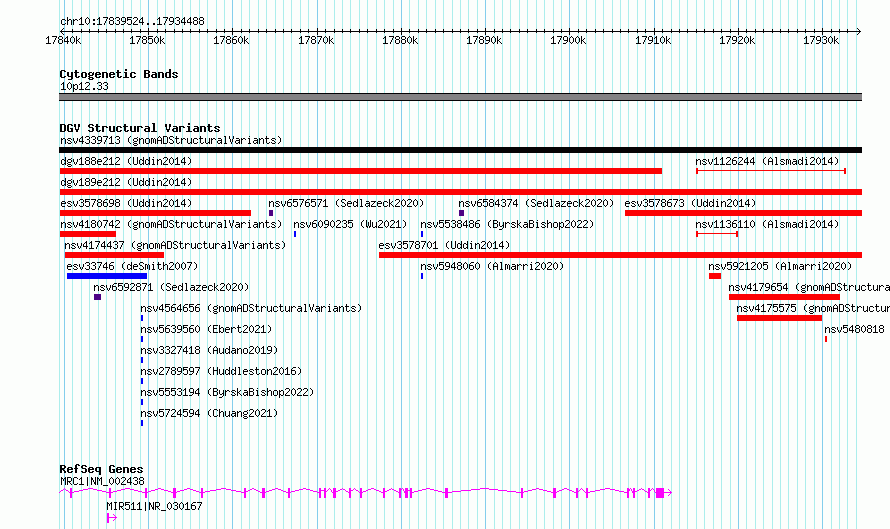Open nsv6090235 (Wu2021) variant label
The image size is (890, 529).
(x=350, y=224)
